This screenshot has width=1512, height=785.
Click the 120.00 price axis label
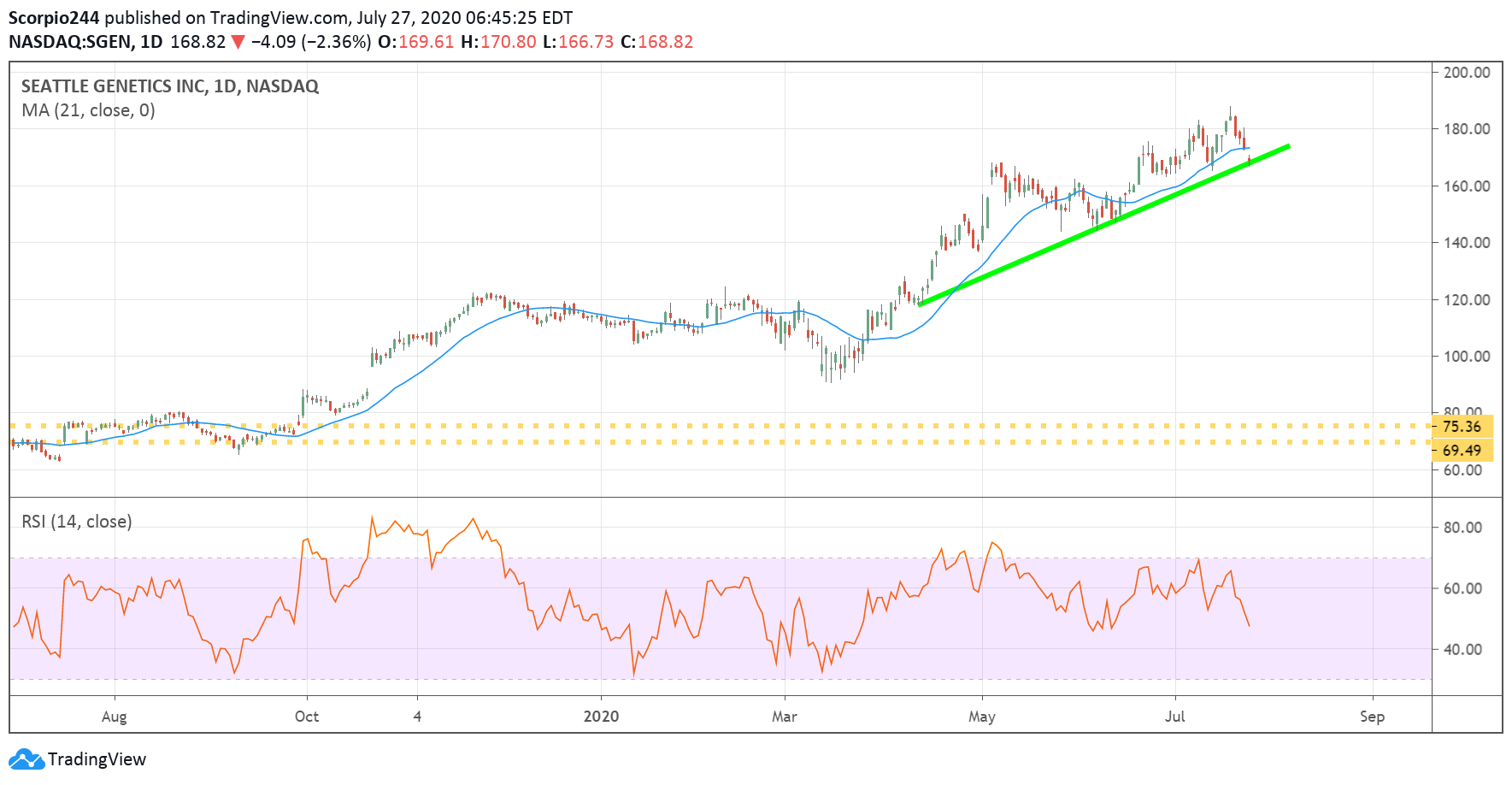tap(1467, 300)
